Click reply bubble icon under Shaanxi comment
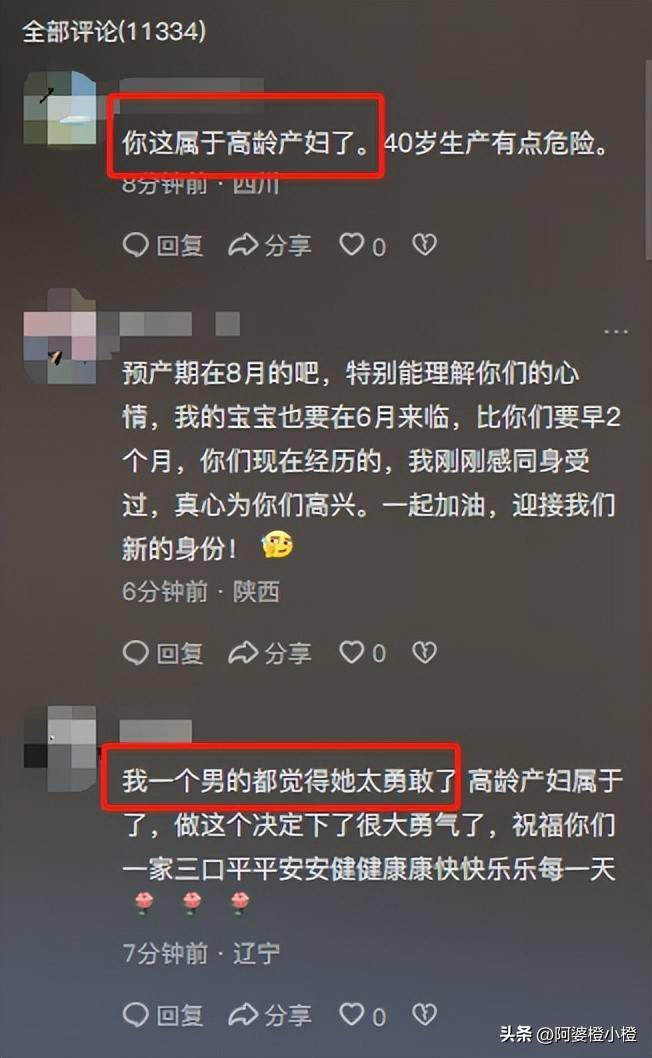Viewport: 652px width, 1058px height. pos(136,652)
